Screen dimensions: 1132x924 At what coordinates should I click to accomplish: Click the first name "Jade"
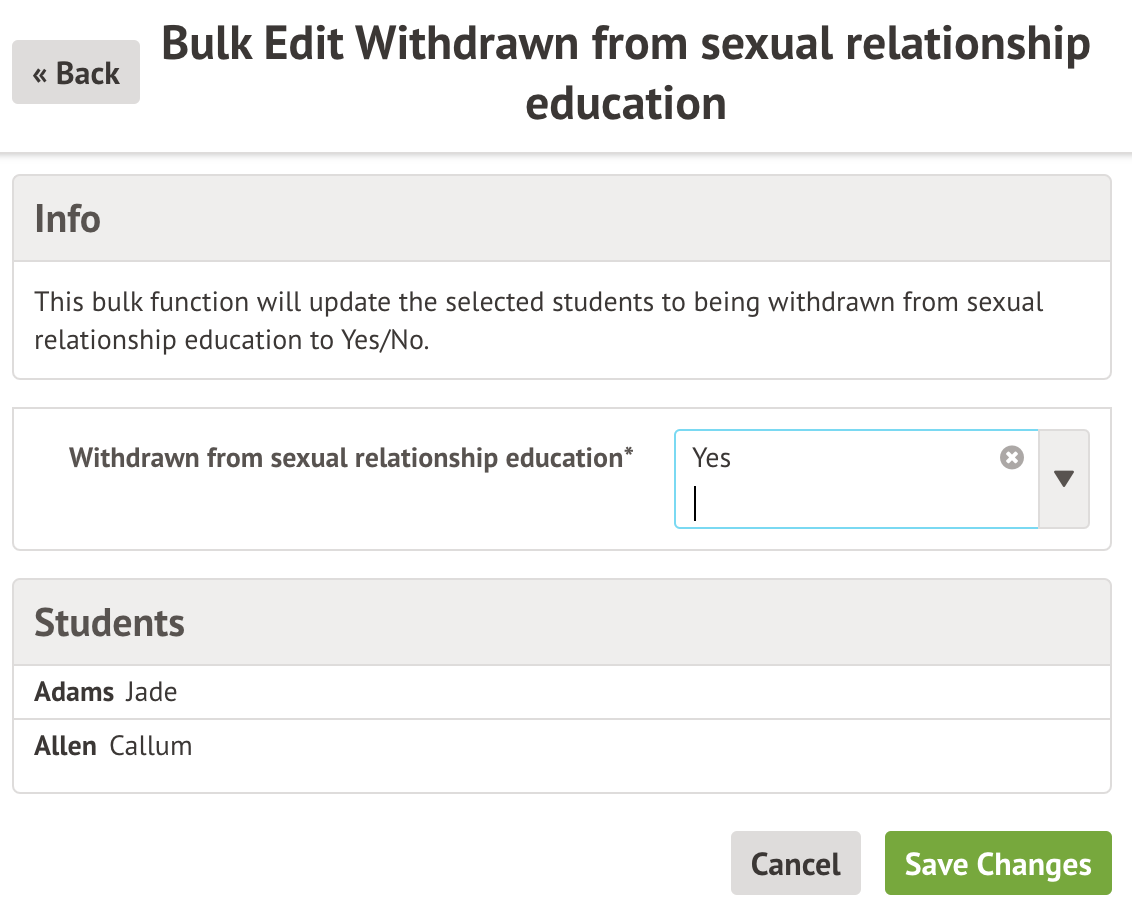(x=151, y=692)
